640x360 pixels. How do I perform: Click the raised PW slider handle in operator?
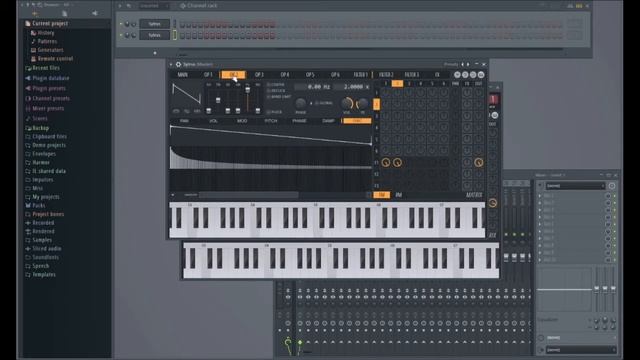(248, 90)
